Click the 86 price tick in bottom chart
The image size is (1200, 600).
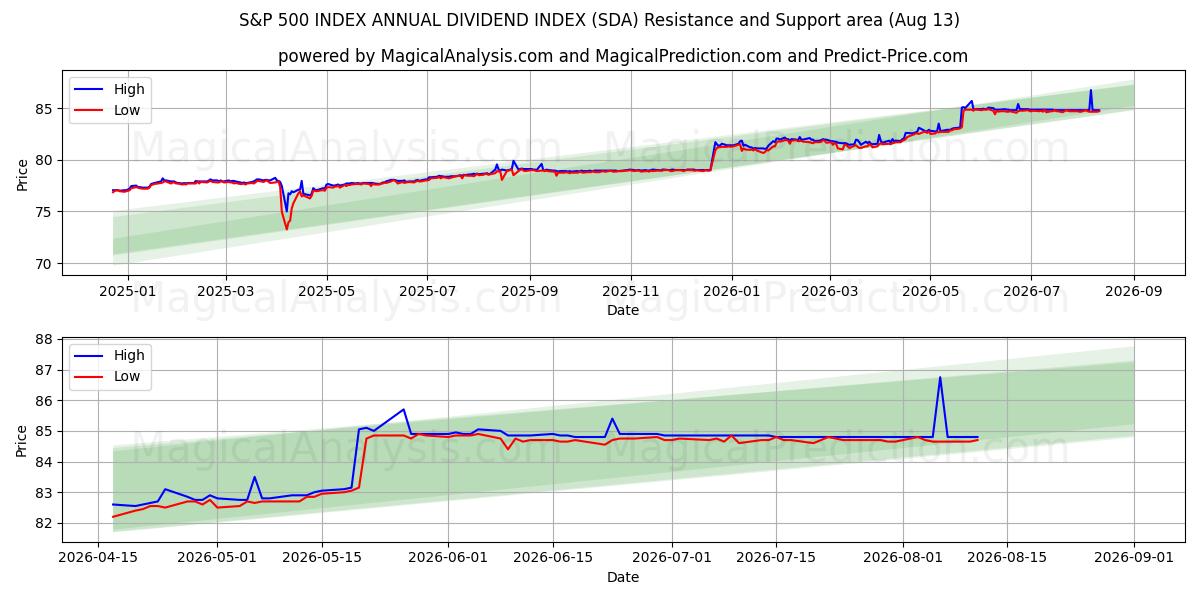click(x=46, y=401)
